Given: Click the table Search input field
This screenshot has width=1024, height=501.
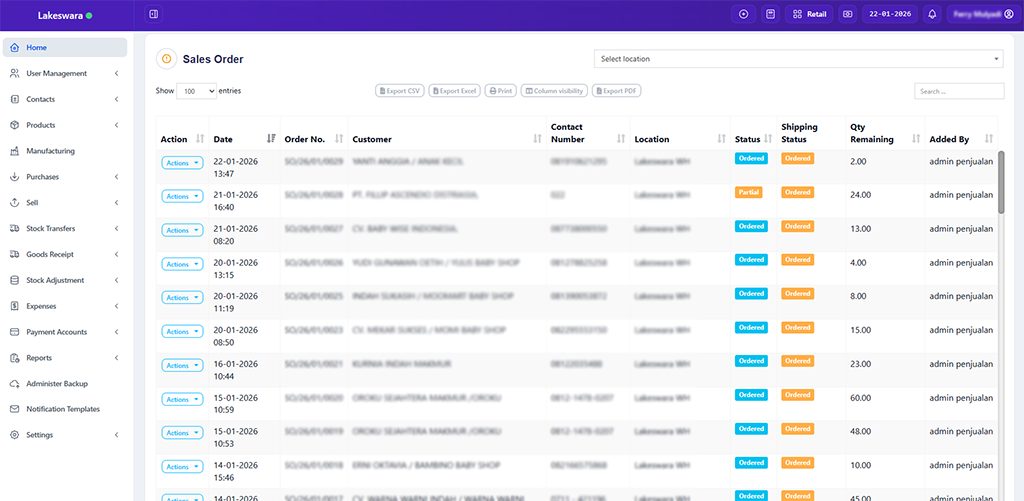Looking at the screenshot, I should (958, 91).
